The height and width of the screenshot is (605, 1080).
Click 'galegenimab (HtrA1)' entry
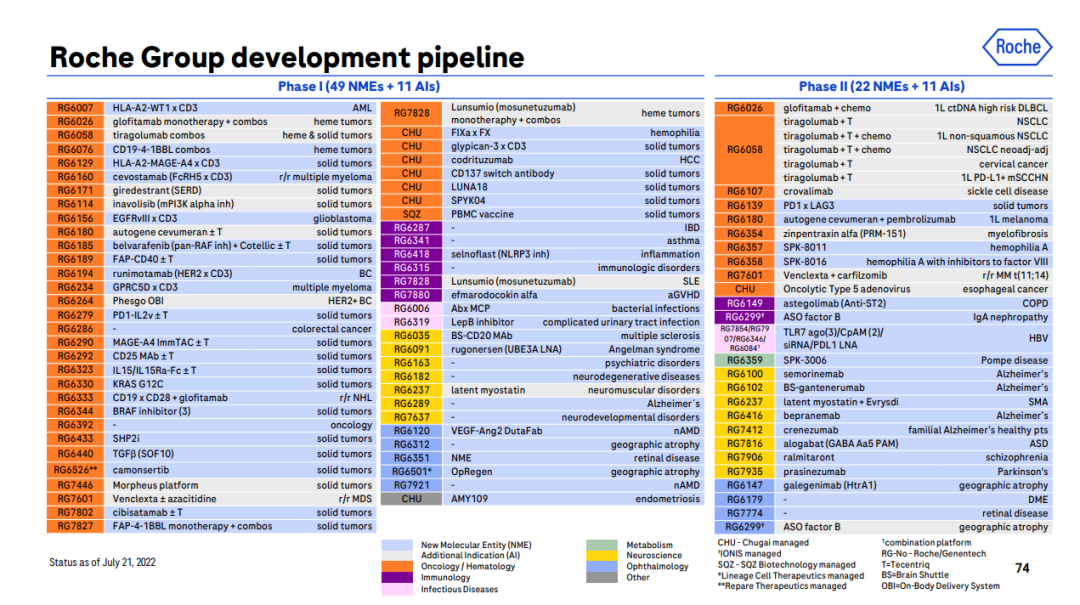pyautogui.click(x=830, y=485)
